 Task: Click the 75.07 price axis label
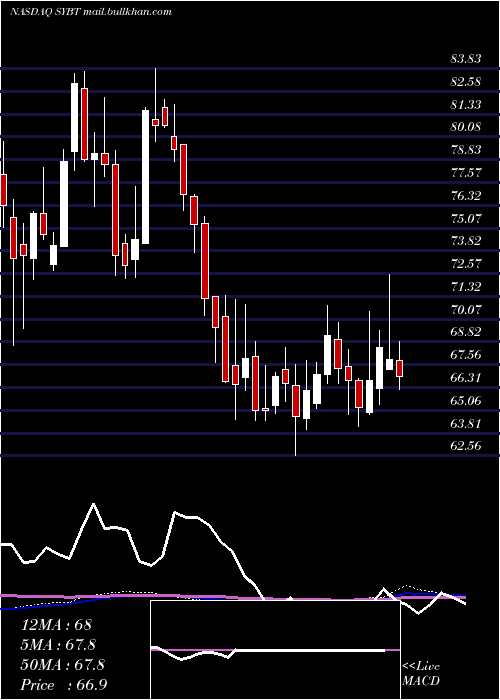click(x=466, y=218)
